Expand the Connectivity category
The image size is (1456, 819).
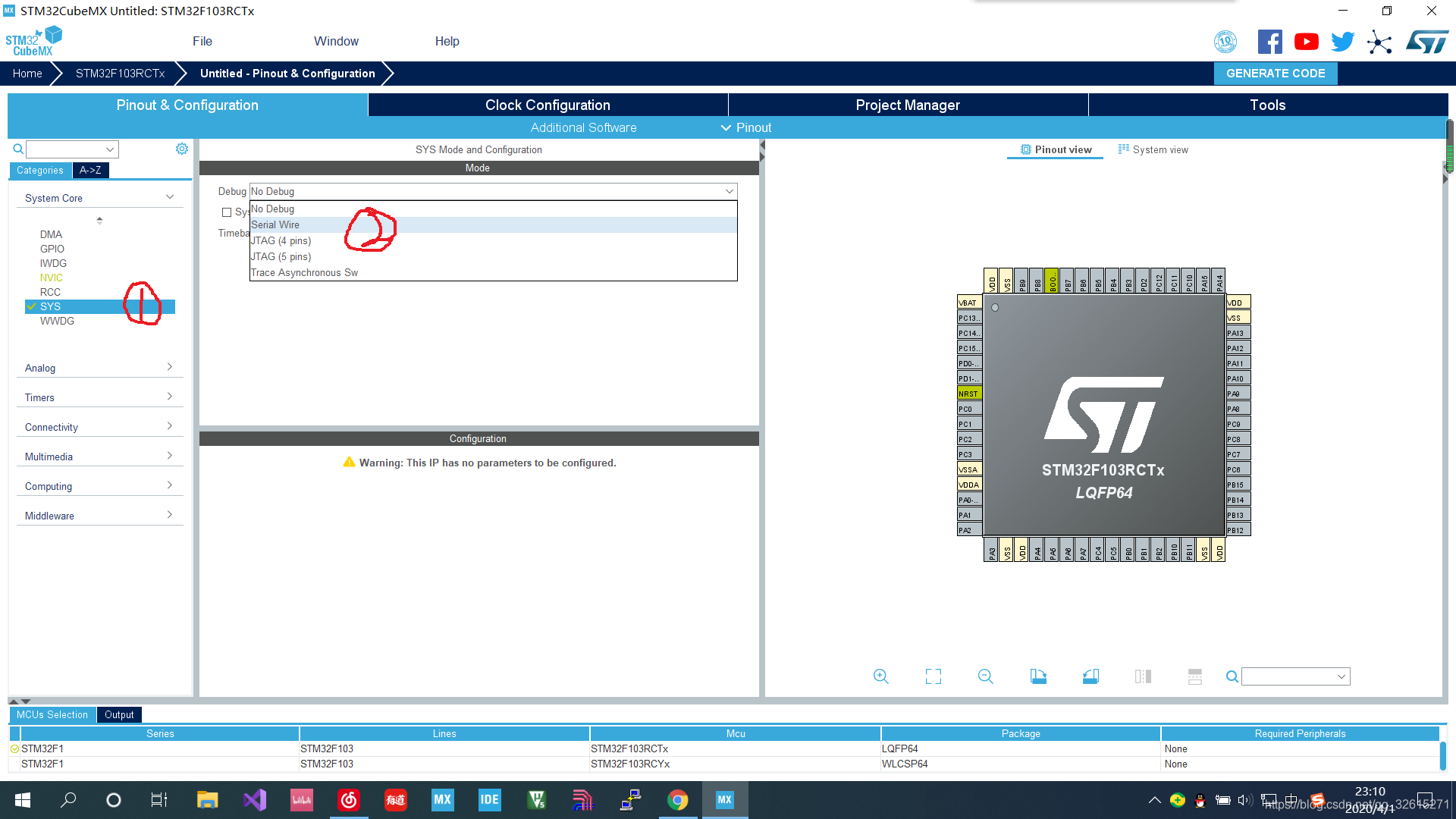(99, 427)
